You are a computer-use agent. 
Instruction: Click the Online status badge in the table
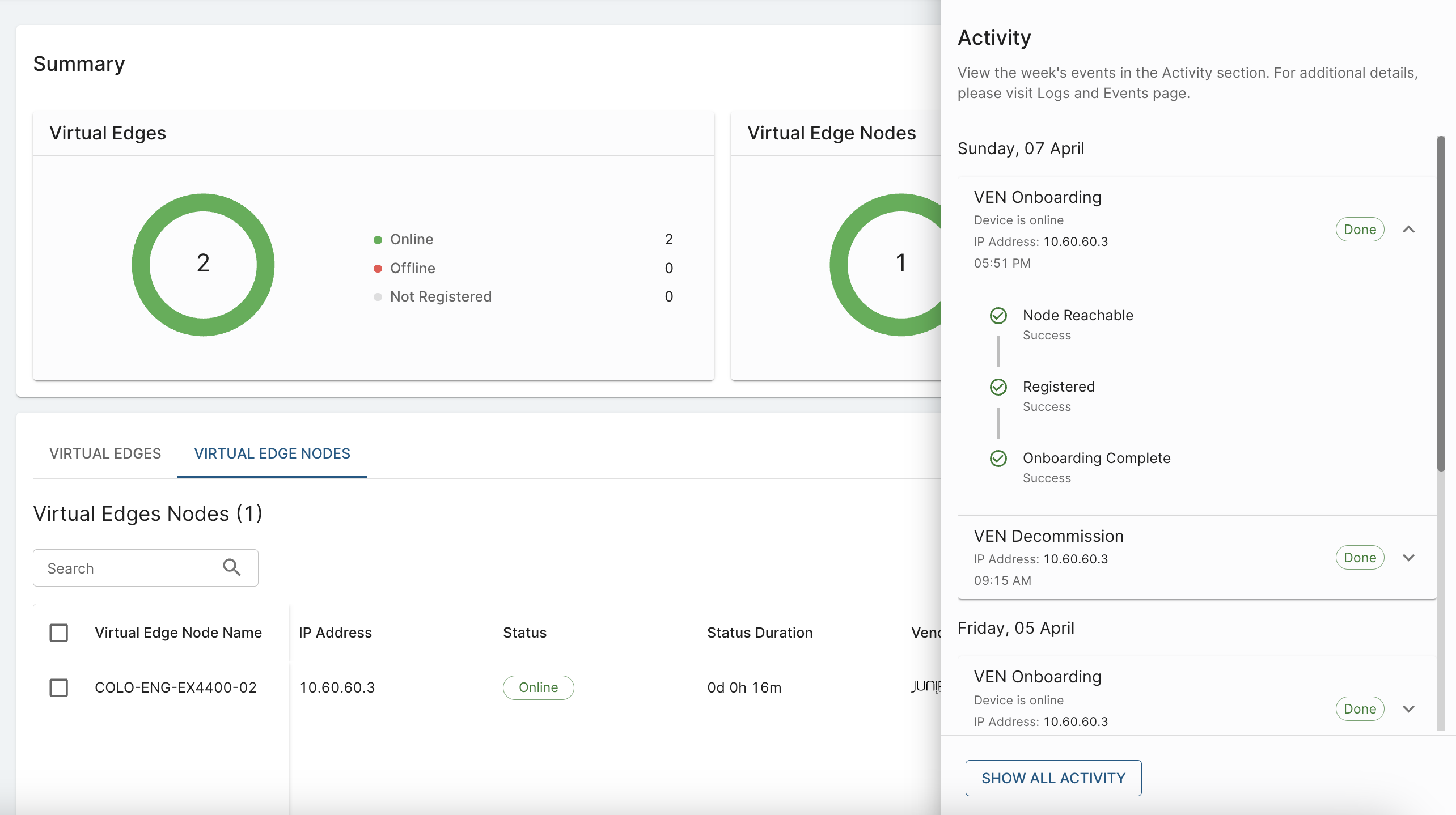point(538,687)
